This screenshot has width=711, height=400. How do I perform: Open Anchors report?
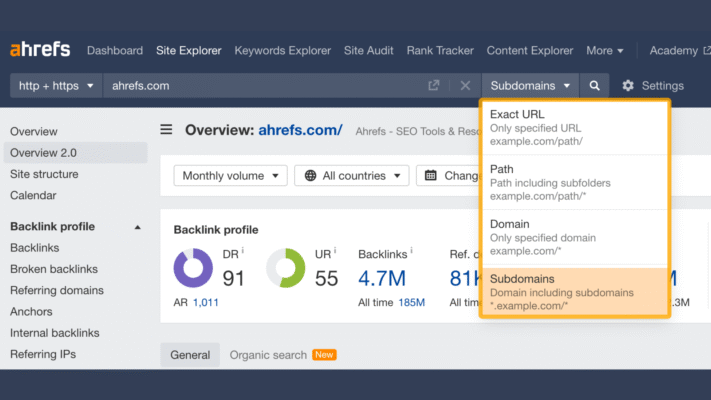(x=31, y=312)
